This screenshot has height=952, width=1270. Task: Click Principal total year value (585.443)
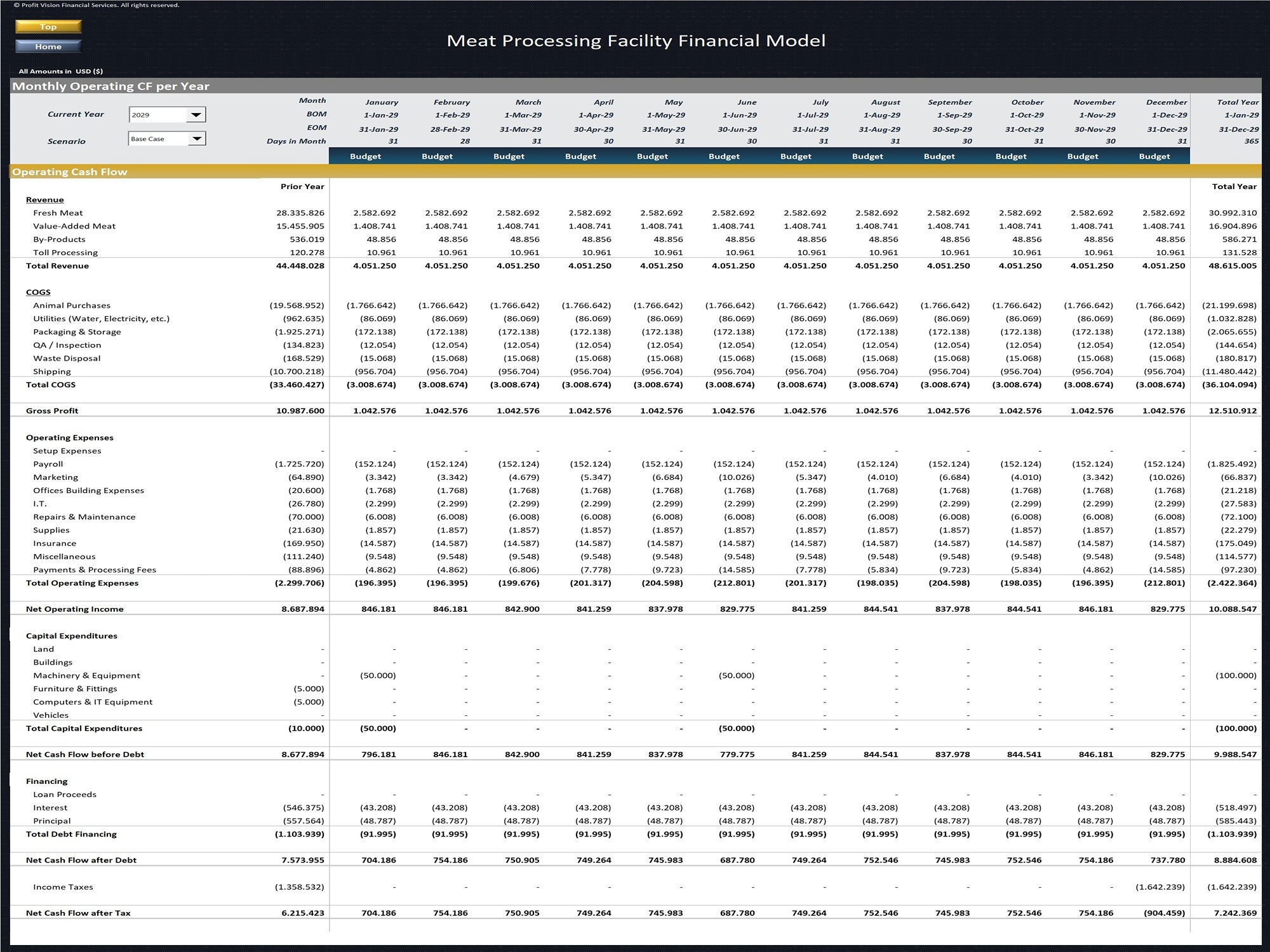1236,821
